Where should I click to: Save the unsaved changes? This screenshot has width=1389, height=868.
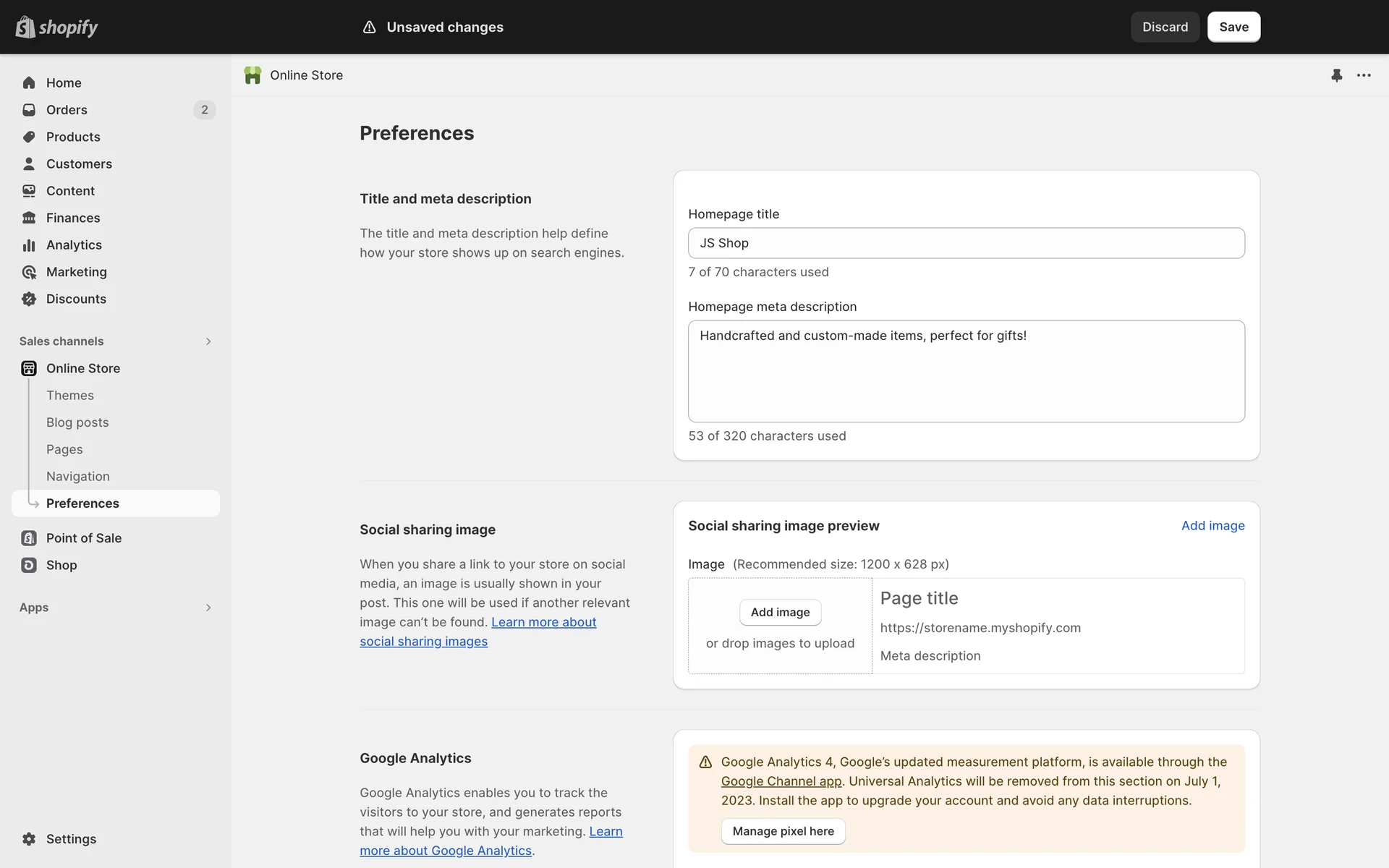coord(1233,27)
